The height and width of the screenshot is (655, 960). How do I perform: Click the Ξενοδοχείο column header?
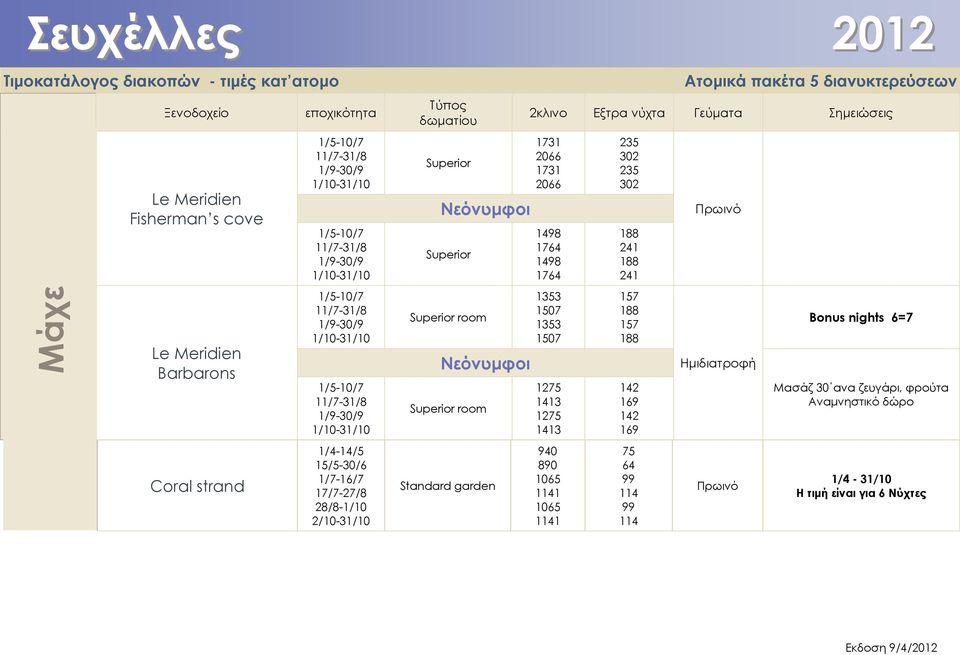click(x=197, y=113)
